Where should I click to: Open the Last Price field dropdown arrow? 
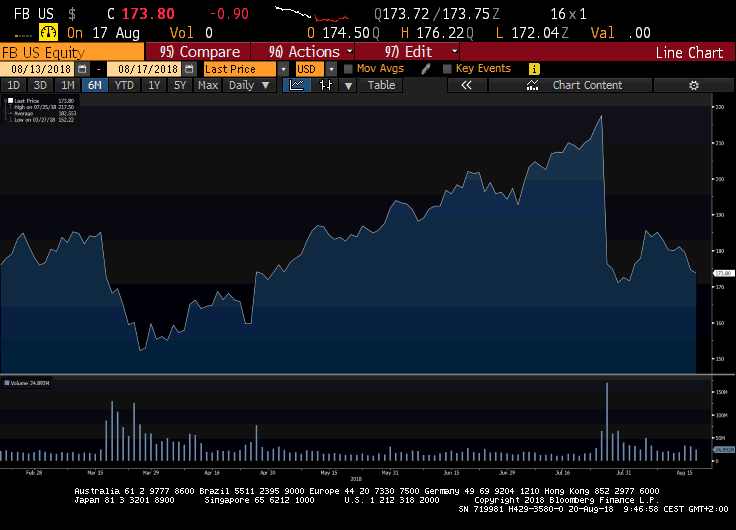point(283,69)
